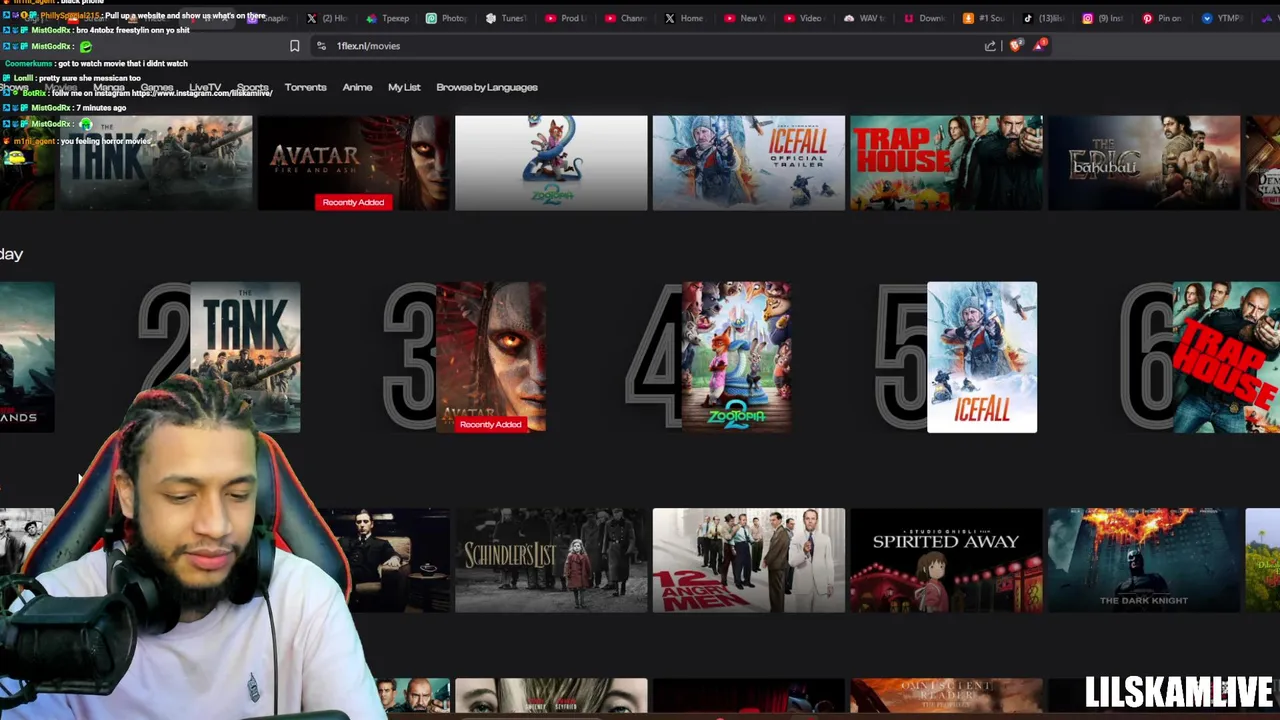Open Zootopia 2 poster ranked number 4
This screenshot has height=720, width=1280.
(x=737, y=357)
